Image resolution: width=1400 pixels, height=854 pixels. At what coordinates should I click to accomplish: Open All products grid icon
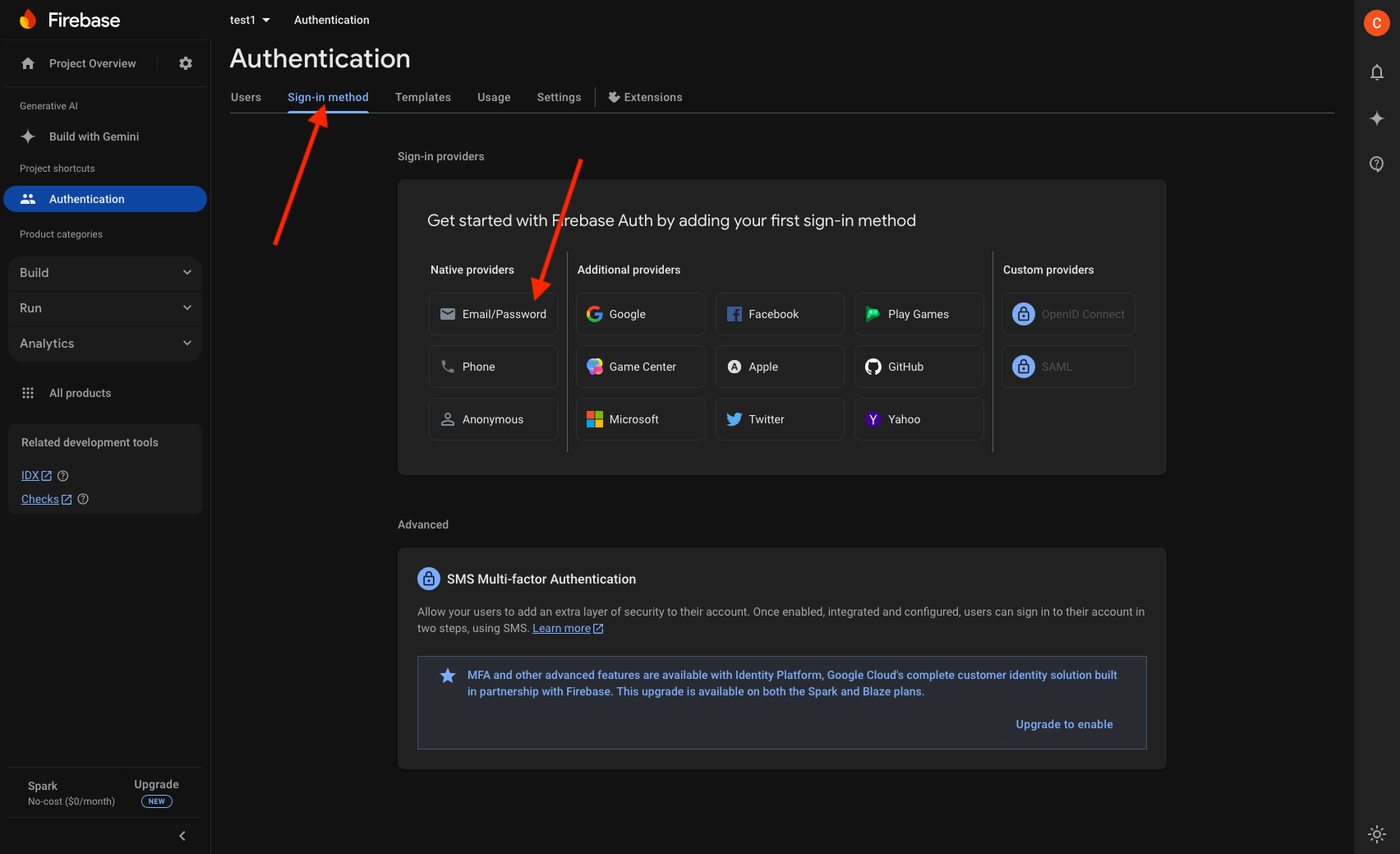tap(28, 393)
